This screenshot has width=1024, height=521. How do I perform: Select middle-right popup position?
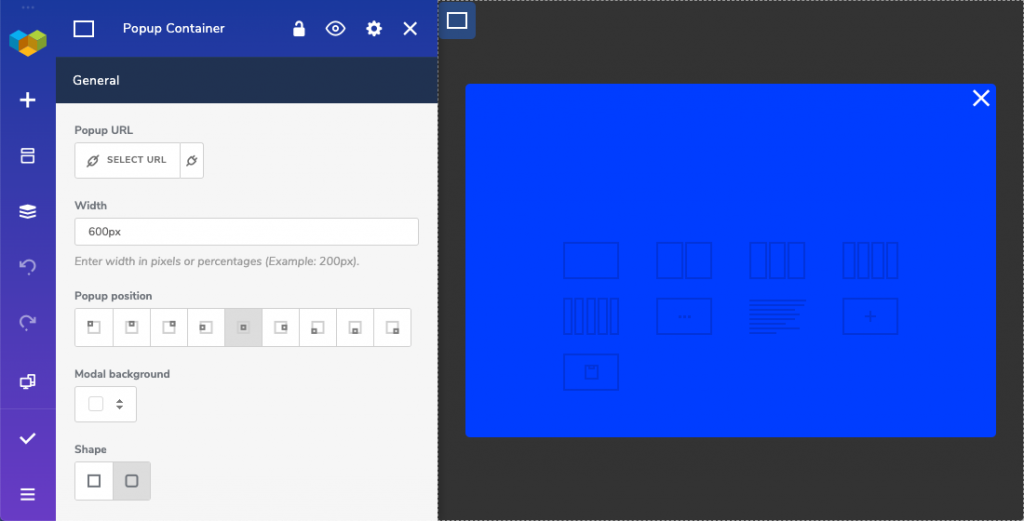click(281, 328)
